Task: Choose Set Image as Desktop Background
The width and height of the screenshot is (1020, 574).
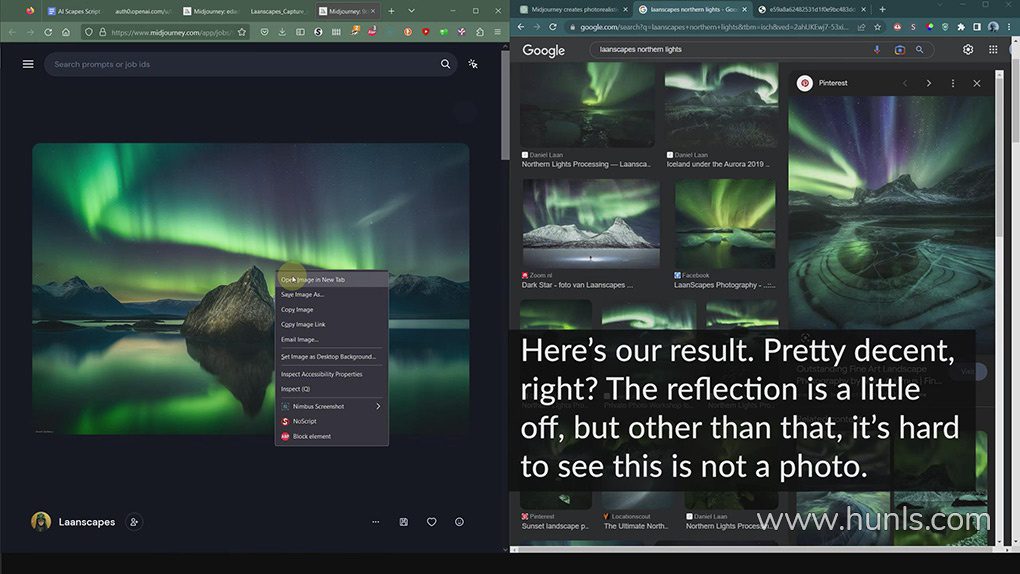Action: click(x=332, y=357)
